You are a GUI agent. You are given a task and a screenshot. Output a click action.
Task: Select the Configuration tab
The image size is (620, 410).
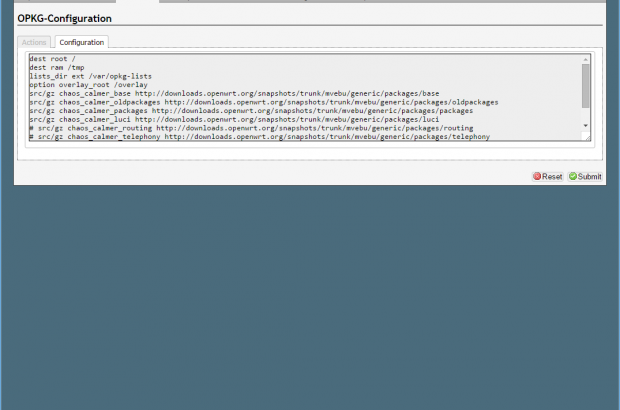[x=81, y=42]
